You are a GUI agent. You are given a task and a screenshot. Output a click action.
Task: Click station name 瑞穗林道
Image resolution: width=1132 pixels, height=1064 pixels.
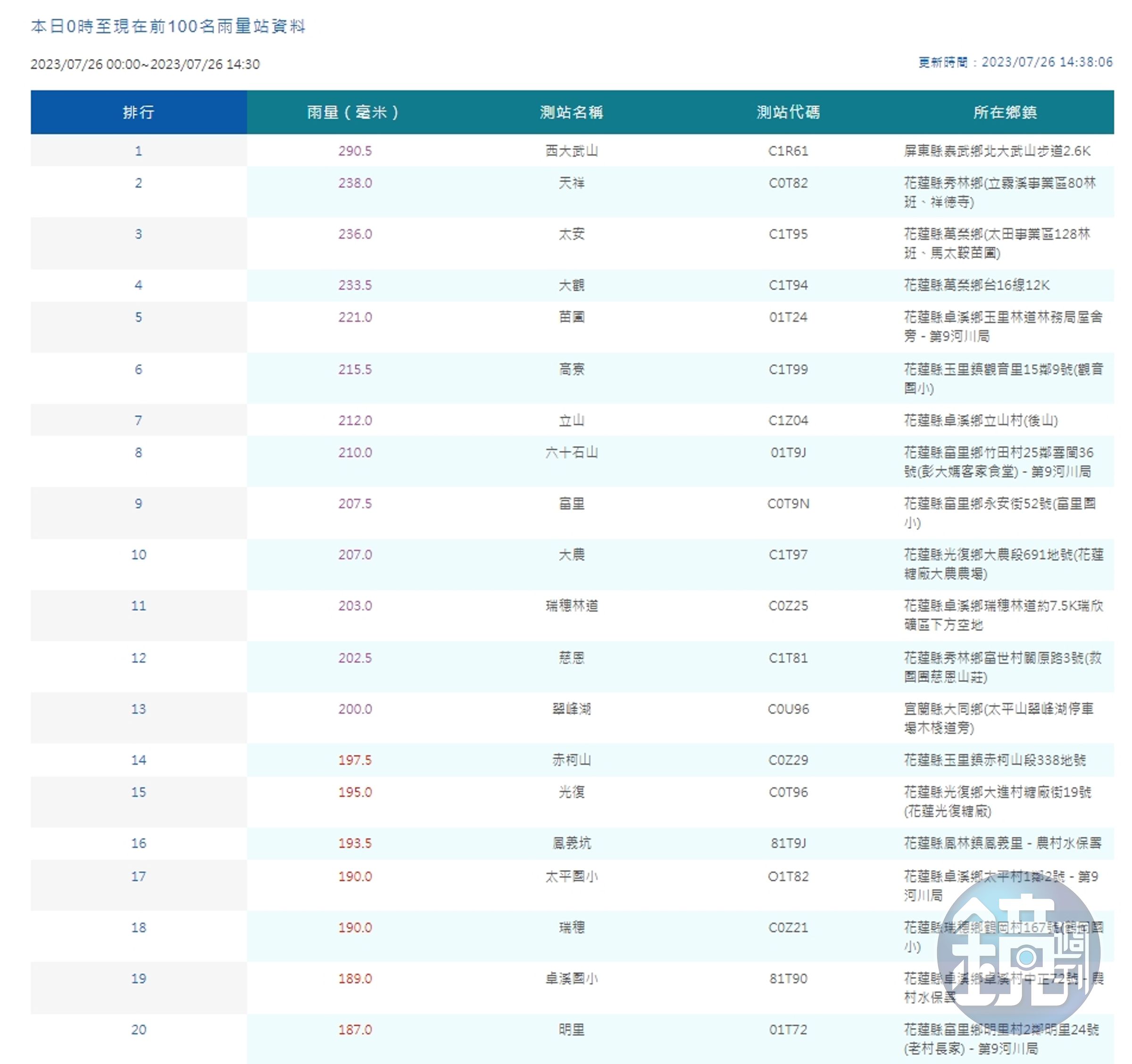[572, 606]
